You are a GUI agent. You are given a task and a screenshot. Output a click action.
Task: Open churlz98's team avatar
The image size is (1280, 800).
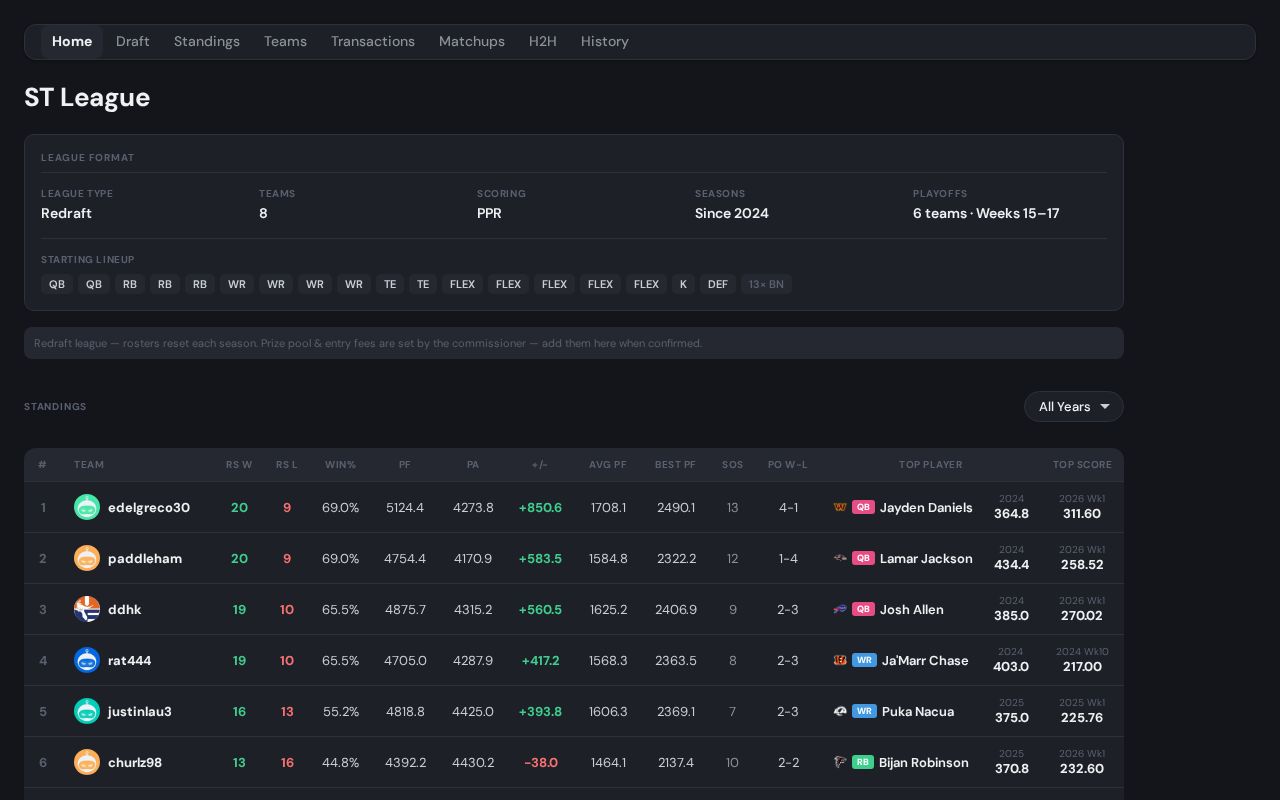pos(87,762)
